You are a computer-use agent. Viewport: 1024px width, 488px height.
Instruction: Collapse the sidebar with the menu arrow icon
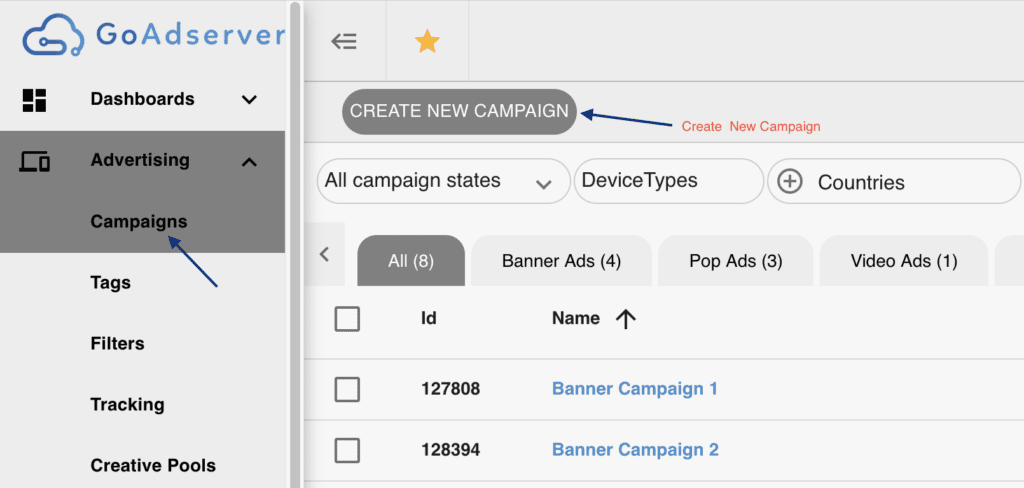coord(344,41)
